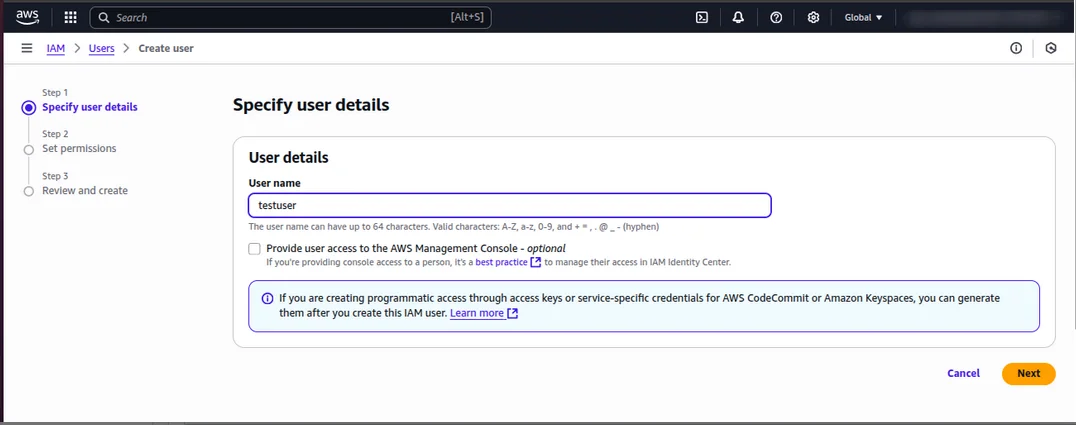This screenshot has width=1076, height=425.
Task: Toggle the hamburger side navigation menu
Action: click(26, 48)
